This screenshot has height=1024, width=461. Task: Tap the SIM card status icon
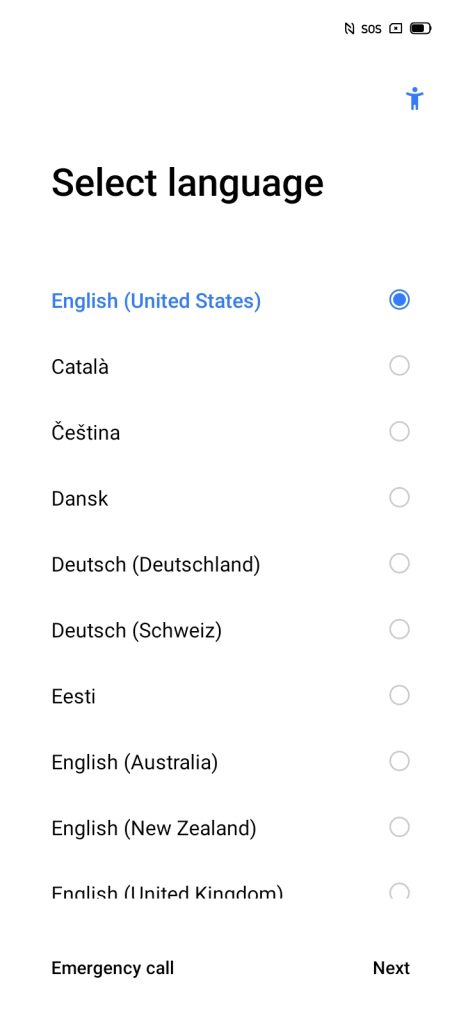tap(395, 29)
